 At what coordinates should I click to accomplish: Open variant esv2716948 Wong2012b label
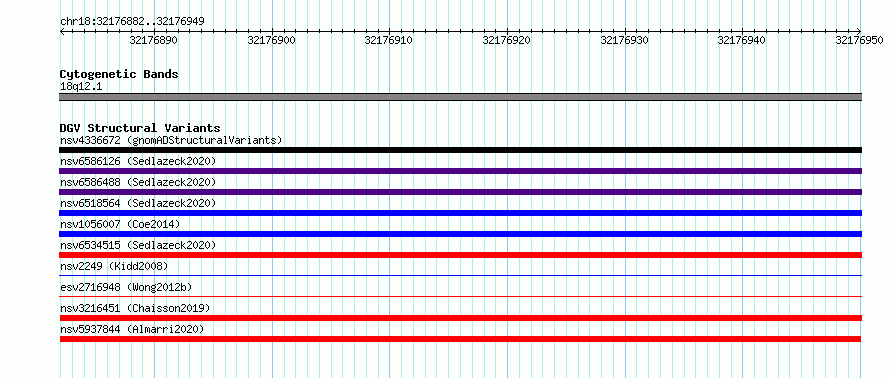pos(126,287)
